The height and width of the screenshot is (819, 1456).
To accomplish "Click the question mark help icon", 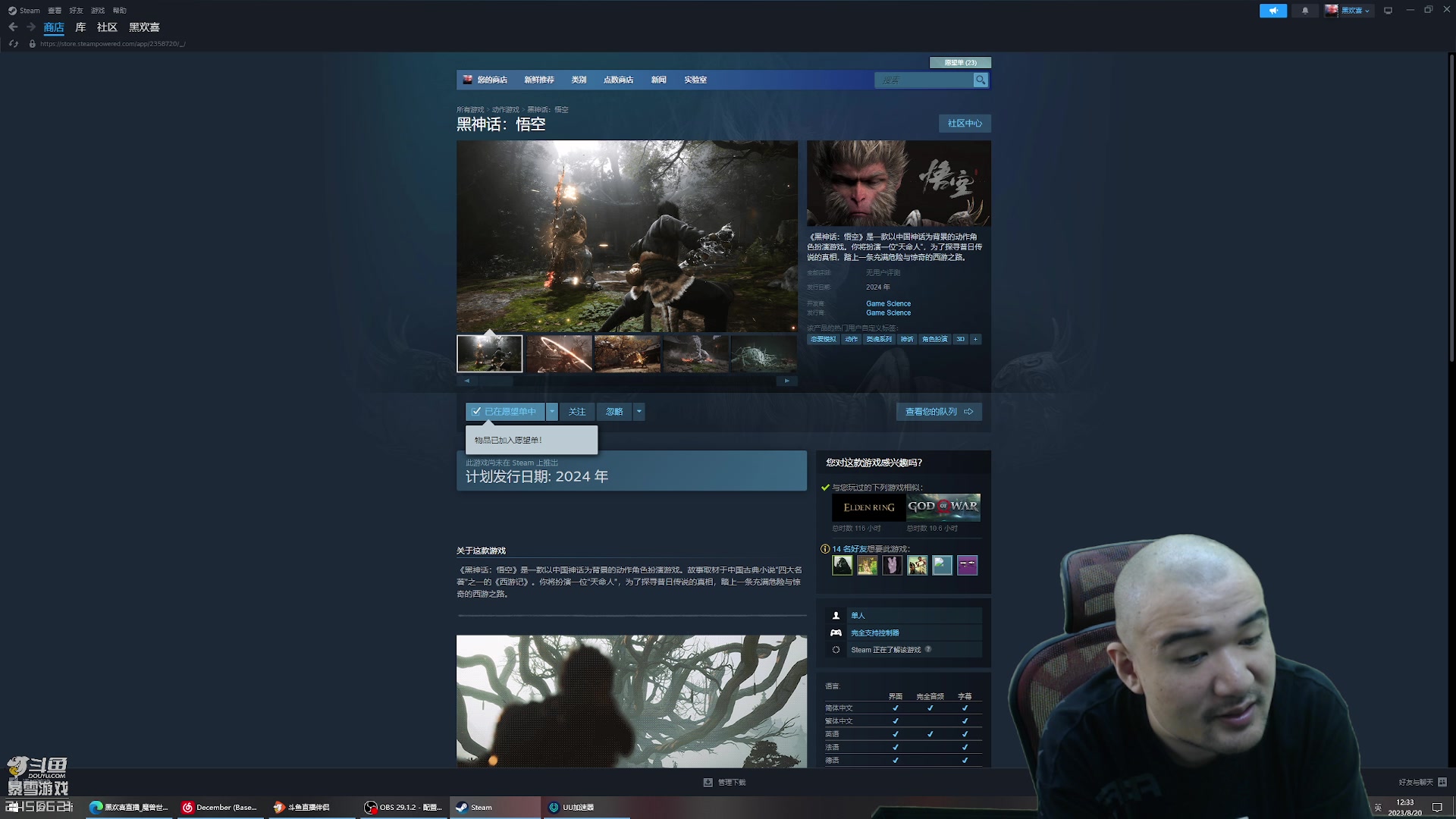I will [928, 649].
